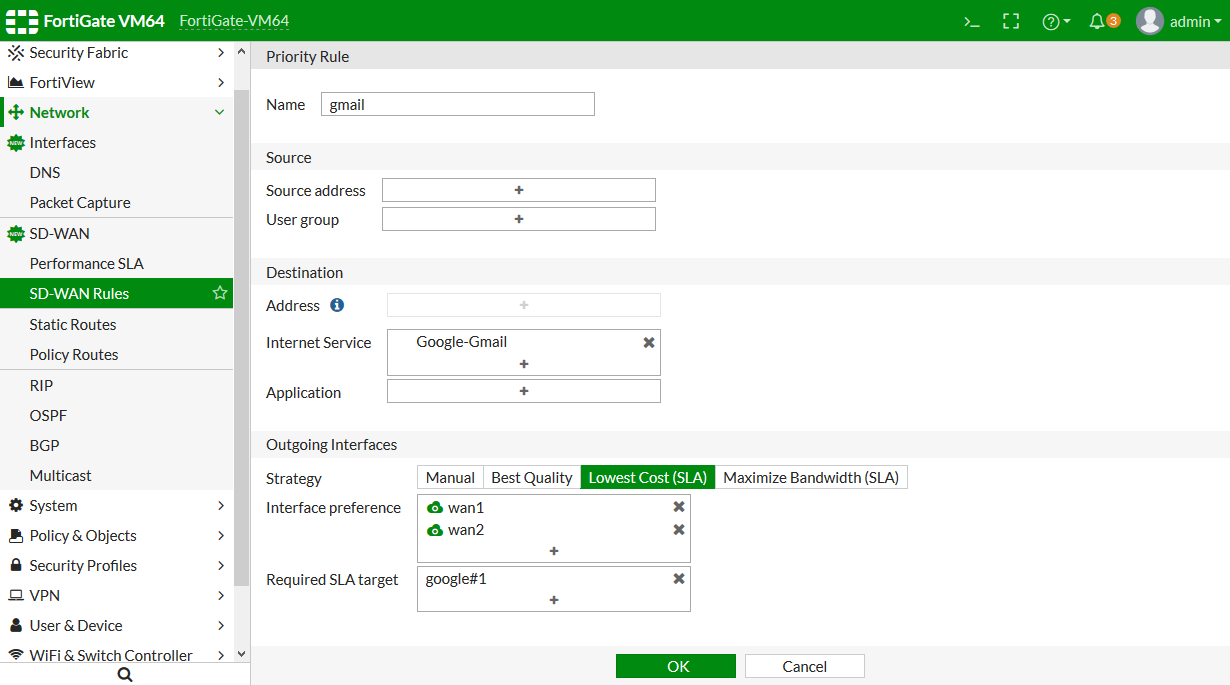This screenshot has width=1230, height=685.
Task: Choose Maximize Bandwidth (SLA) strategy
Action: coord(811,478)
